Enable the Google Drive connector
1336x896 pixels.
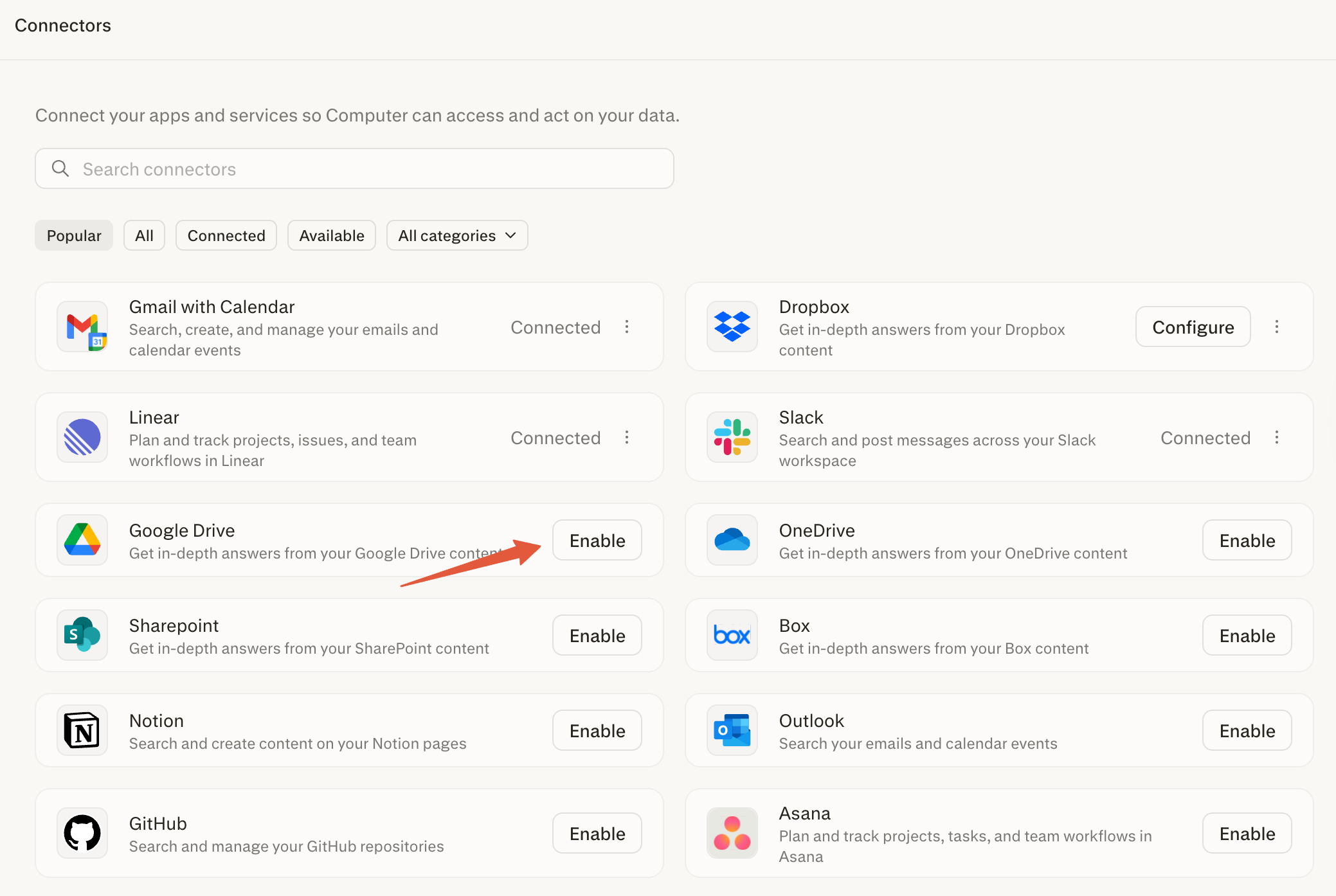coord(597,540)
